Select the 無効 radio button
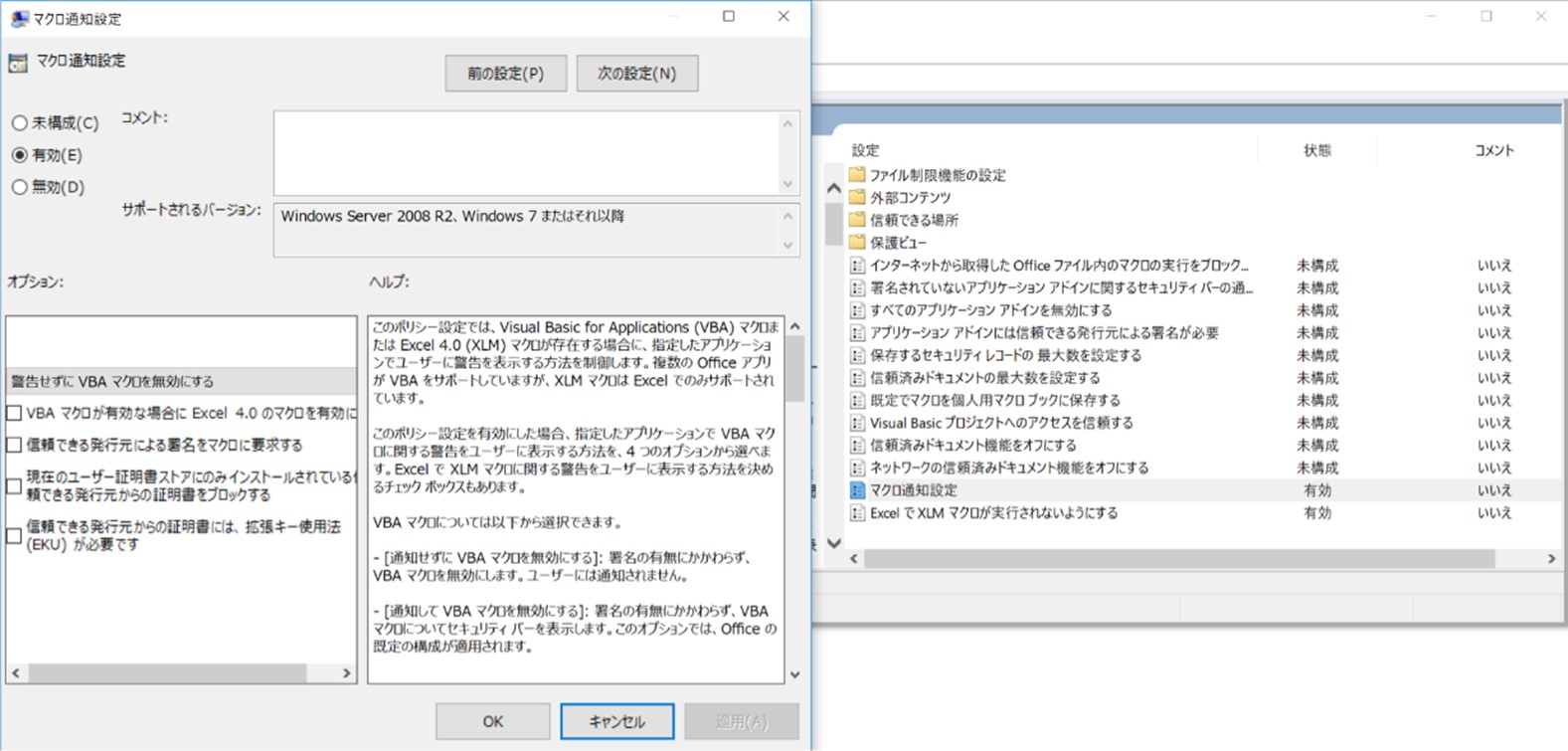Image resolution: width=1568 pixels, height=751 pixels. coord(20,187)
